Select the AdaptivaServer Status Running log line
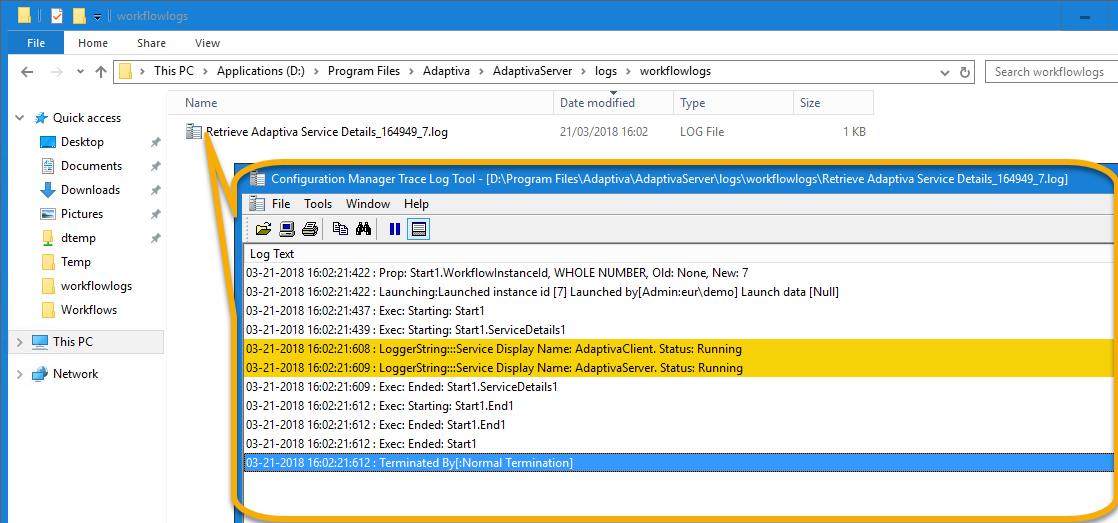 click(x=679, y=368)
